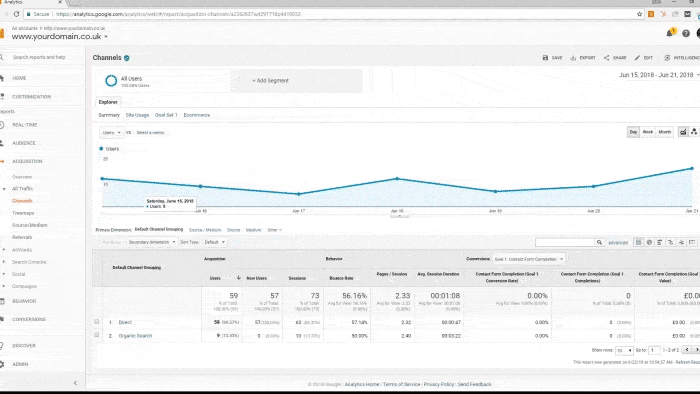Open the Secondary dimension dropdown
The height and width of the screenshot is (394, 700).
[x=152, y=242]
